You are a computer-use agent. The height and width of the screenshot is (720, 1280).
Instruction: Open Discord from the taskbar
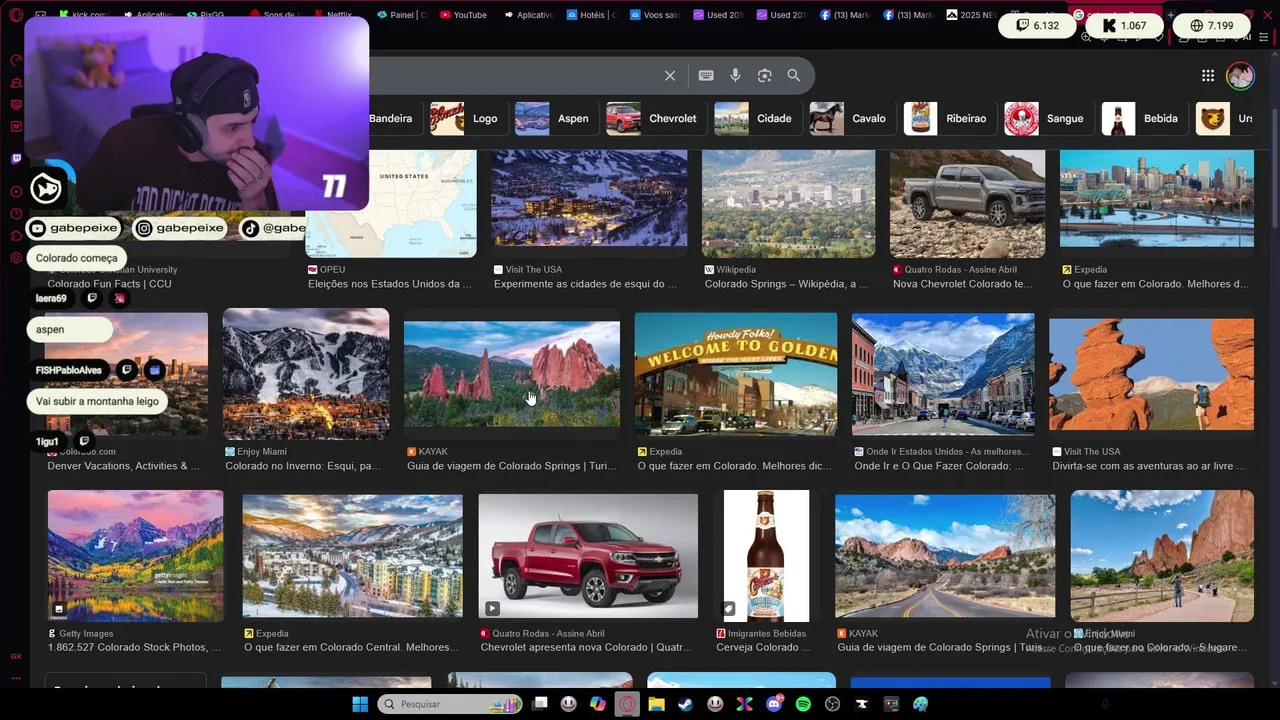click(774, 704)
